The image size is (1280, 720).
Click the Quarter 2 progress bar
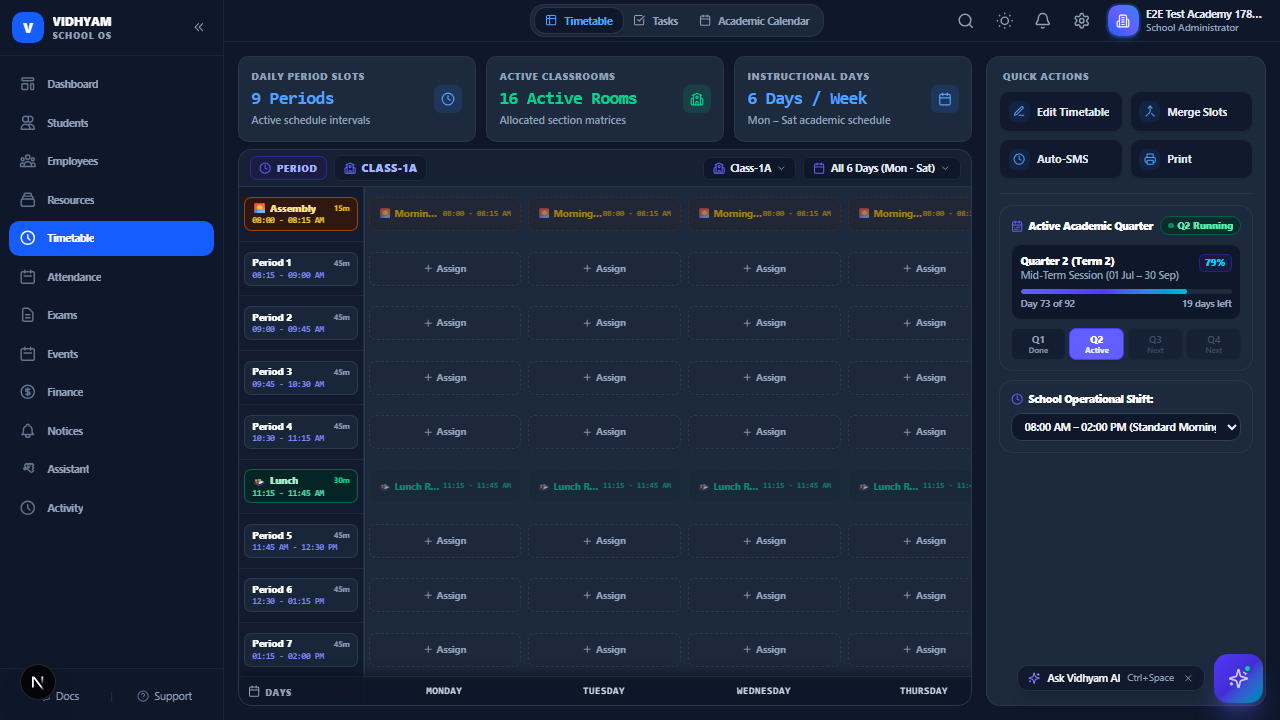pyautogui.click(x=1126, y=291)
